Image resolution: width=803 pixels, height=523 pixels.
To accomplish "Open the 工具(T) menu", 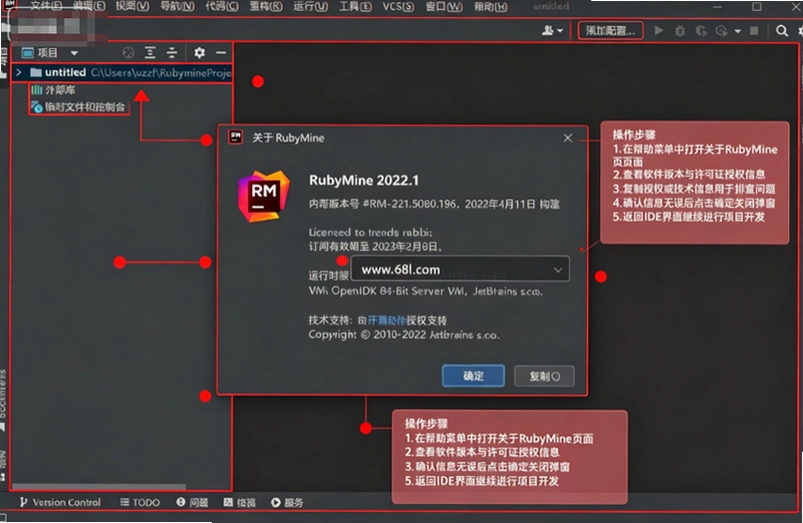I will point(355,6).
